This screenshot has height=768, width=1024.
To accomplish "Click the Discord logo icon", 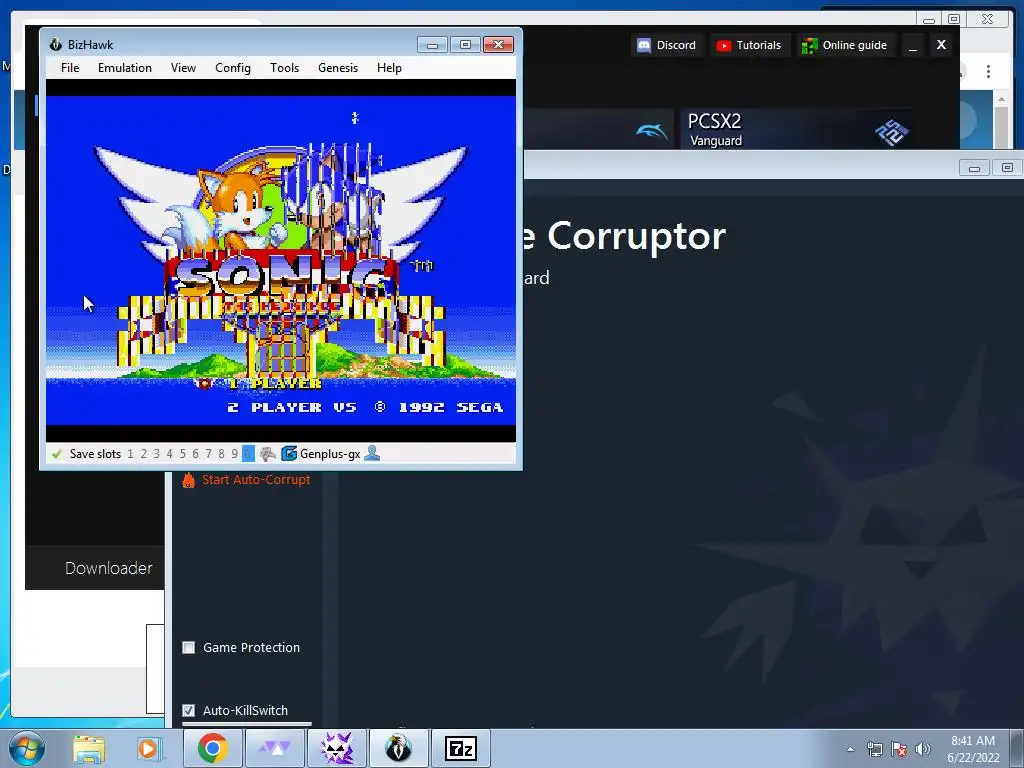I will coord(644,45).
